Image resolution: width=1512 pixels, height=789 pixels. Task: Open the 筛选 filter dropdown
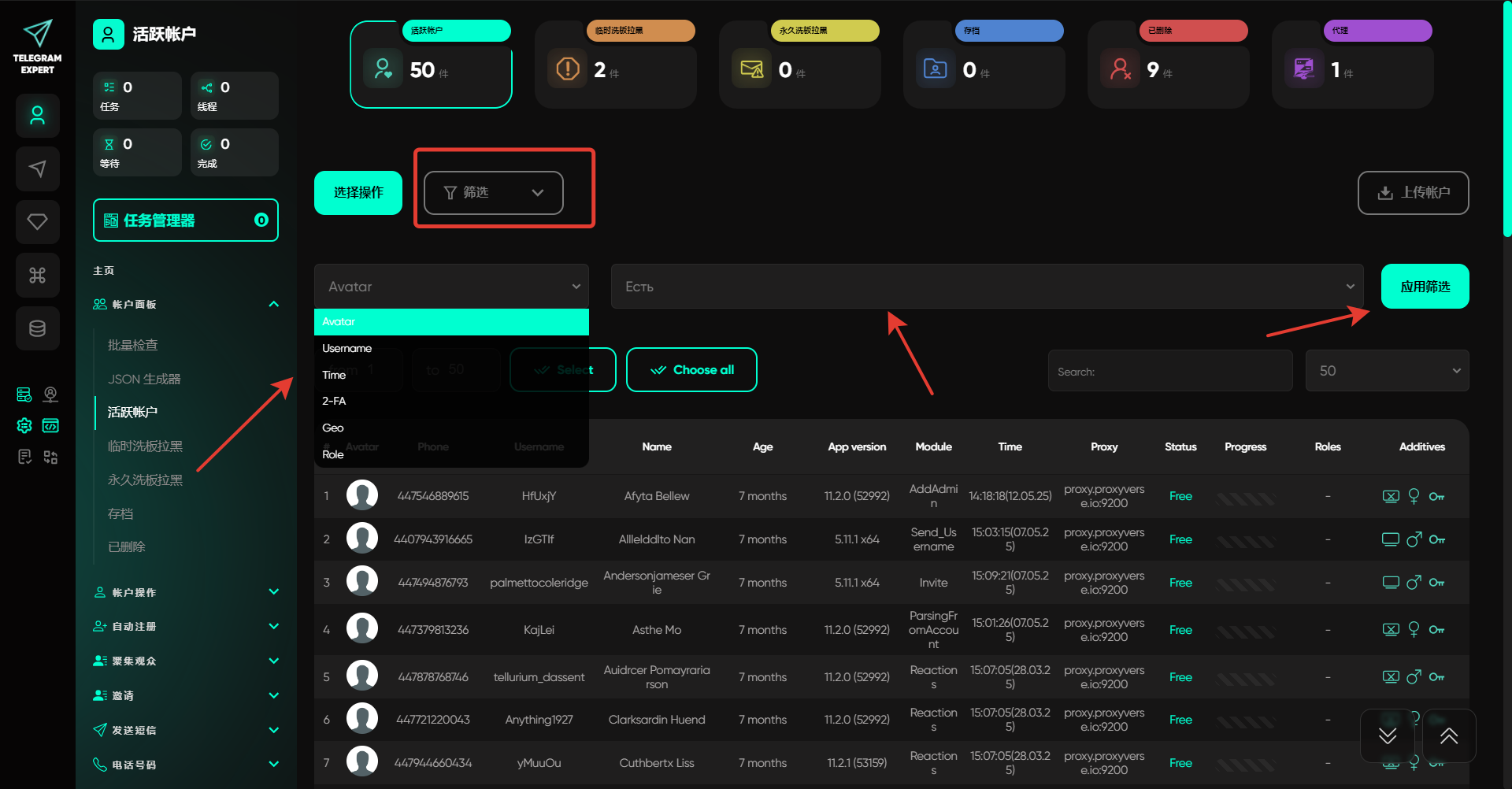click(493, 193)
